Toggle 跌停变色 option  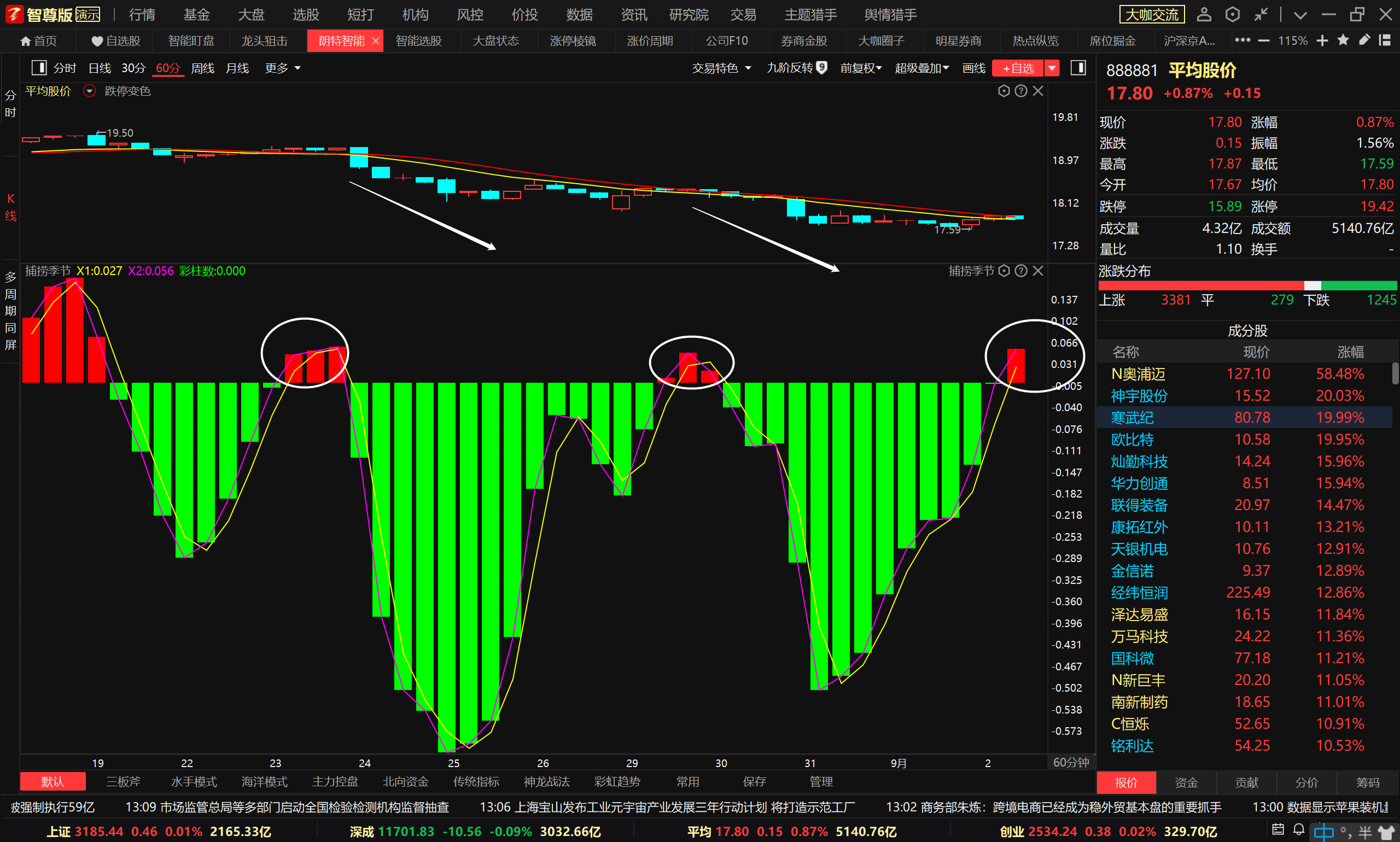click(x=127, y=91)
